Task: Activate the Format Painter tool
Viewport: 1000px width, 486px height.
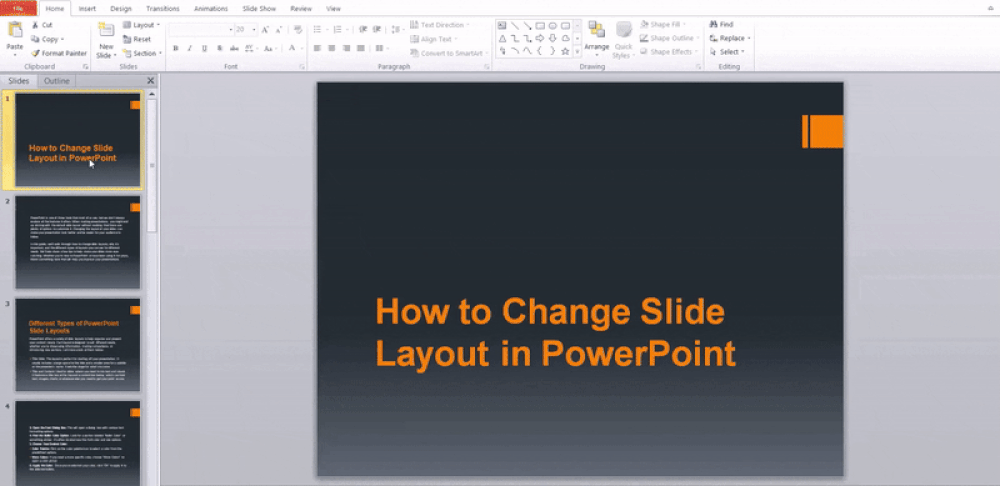Action: point(59,54)
